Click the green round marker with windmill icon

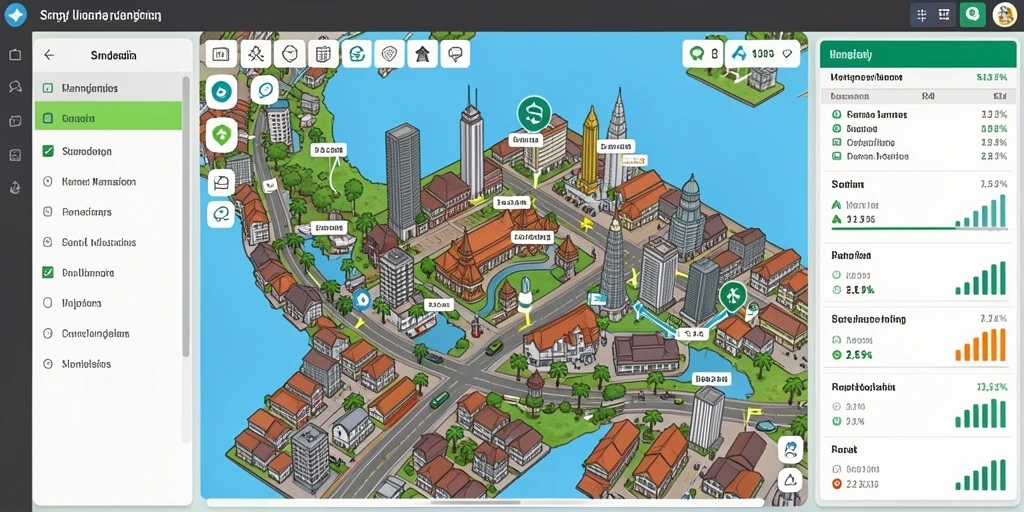(x=733, y=297)
